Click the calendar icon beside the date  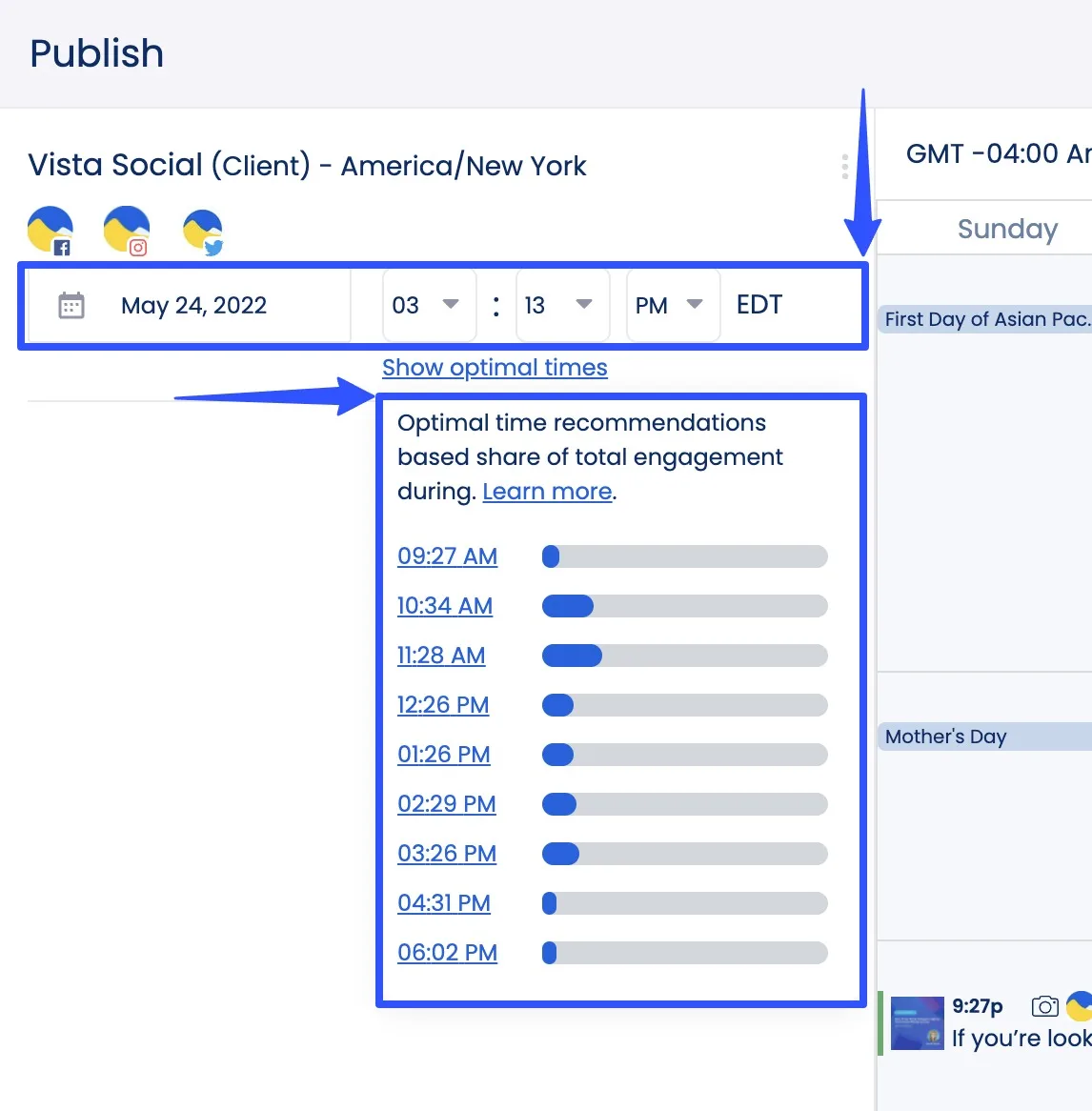point(71,306)
